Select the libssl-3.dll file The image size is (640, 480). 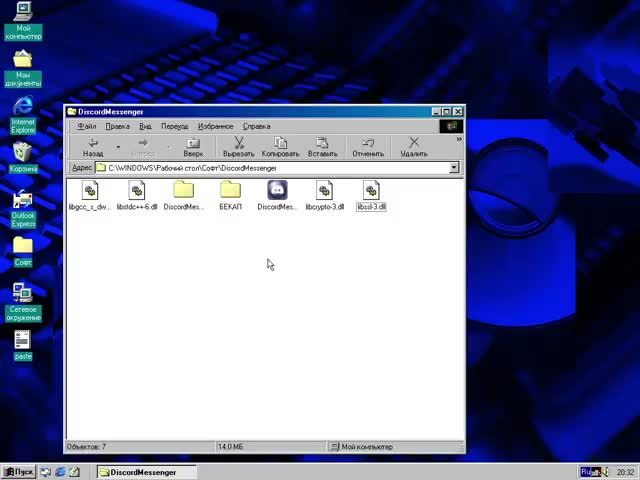[371, 190]
